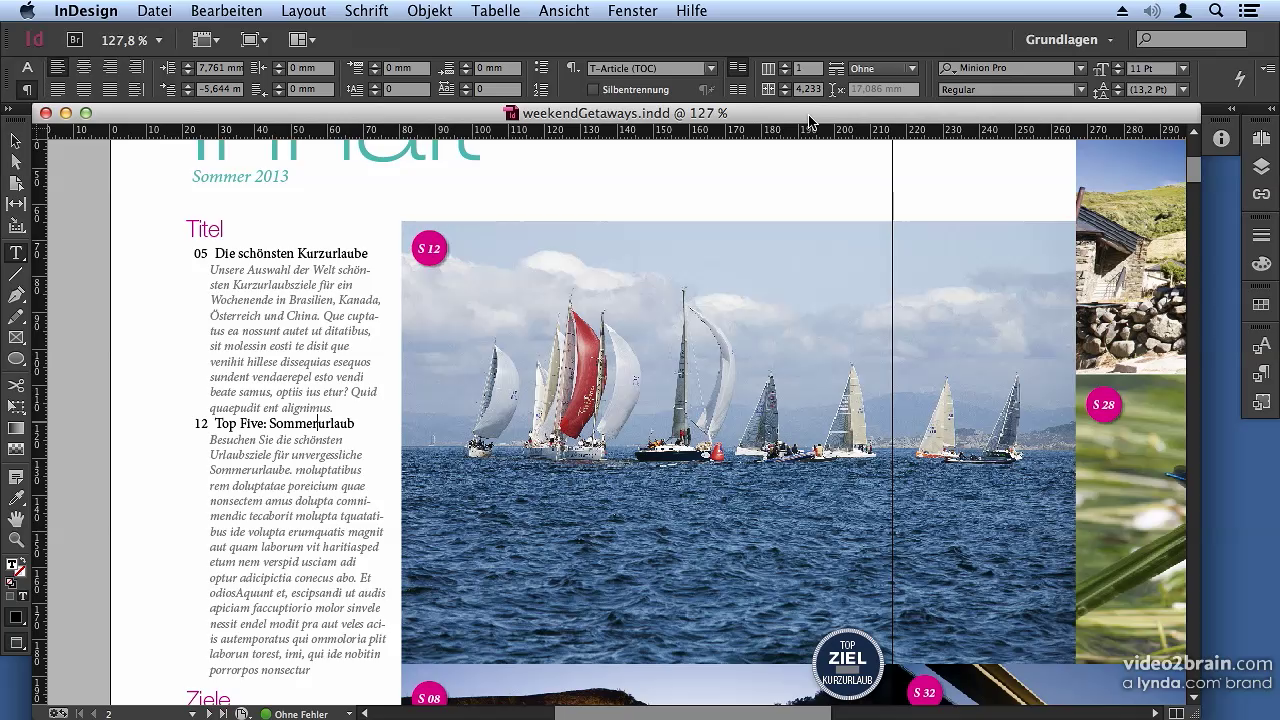1280x720 pixels.
Task: Select the Eyedropper tool
Action: tap(16, 498)
